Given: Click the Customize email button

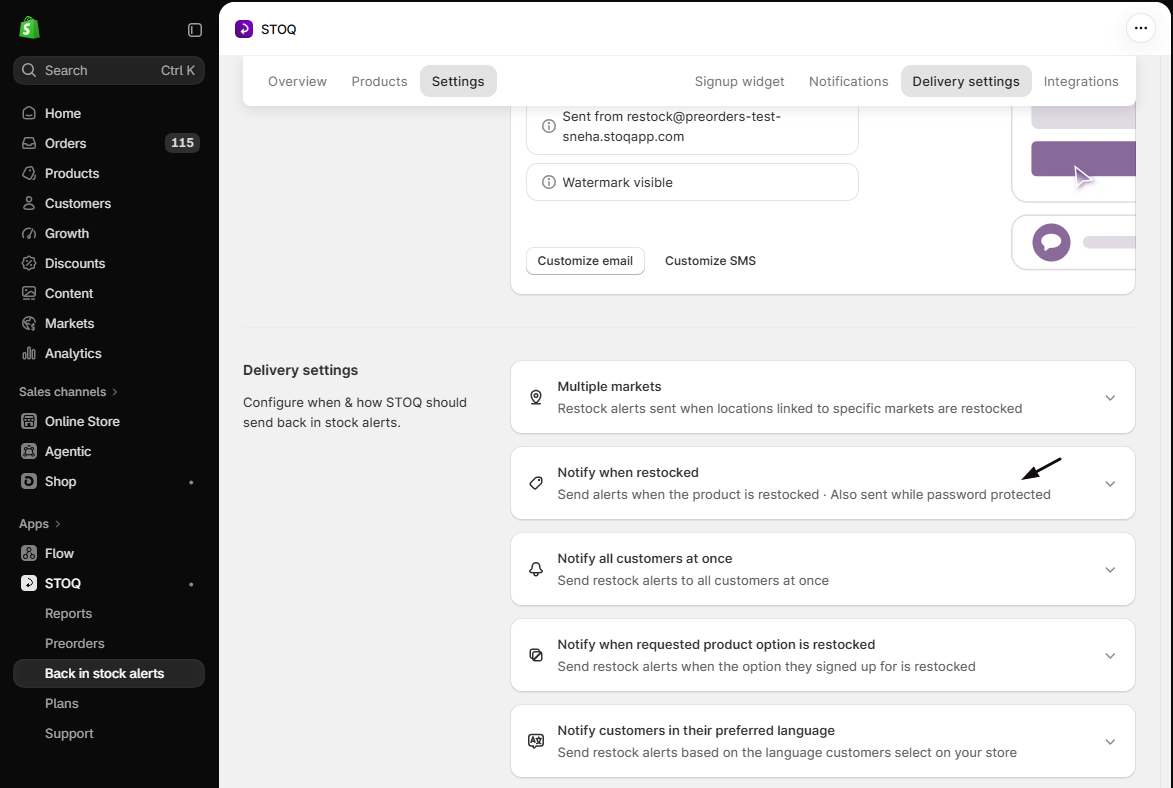Looking at the screenshot, I should [x=585, y=260].
